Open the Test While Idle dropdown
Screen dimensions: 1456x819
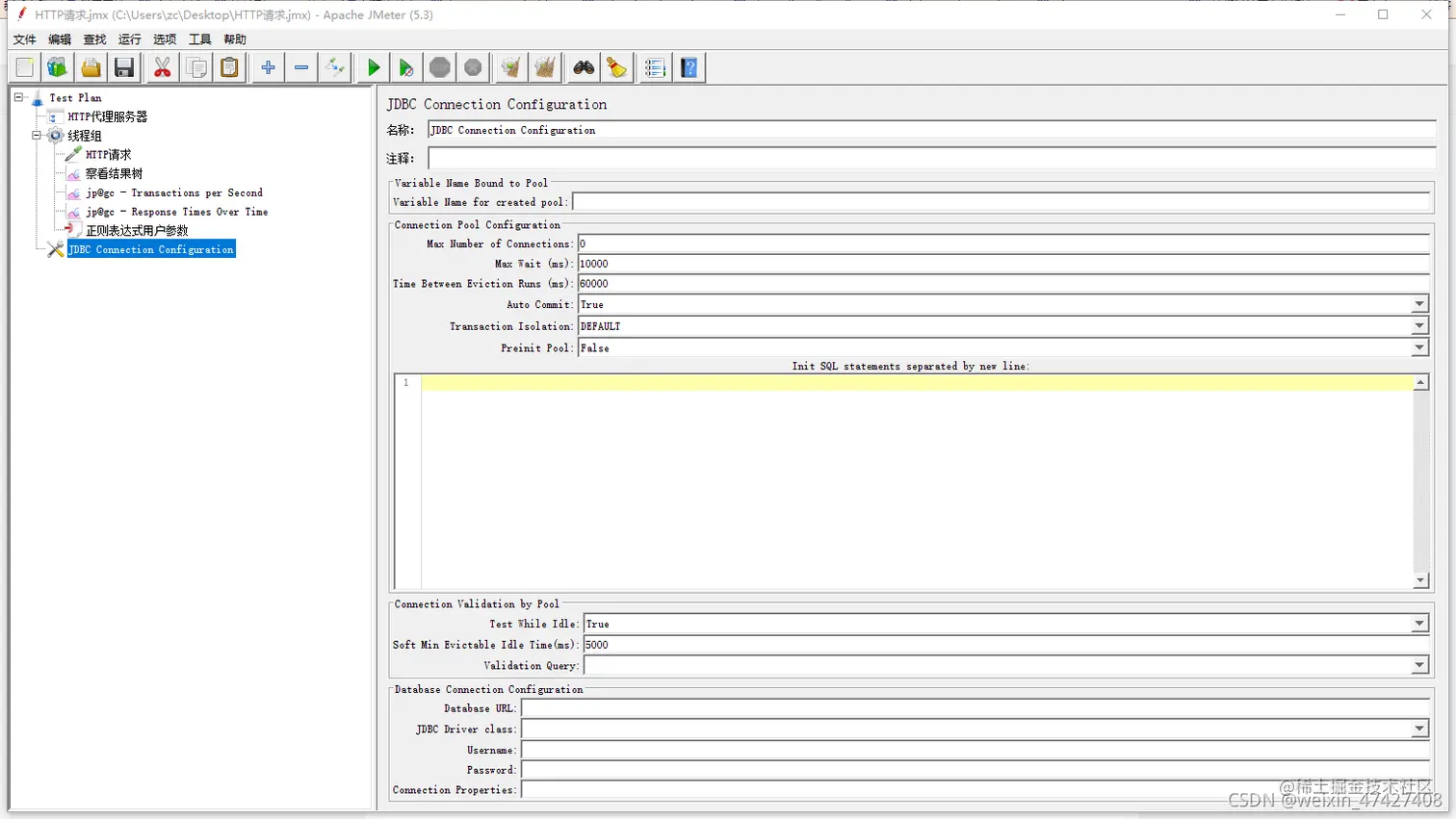click(1419, 624)
